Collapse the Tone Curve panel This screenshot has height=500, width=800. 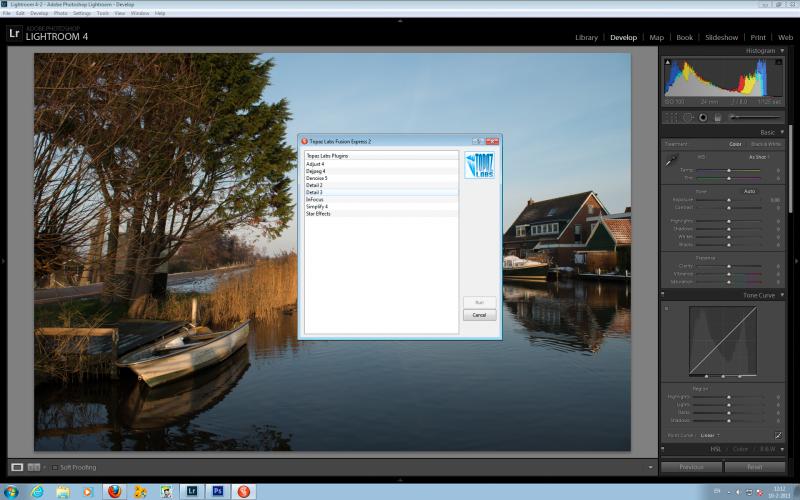click(x=782, y=295)
